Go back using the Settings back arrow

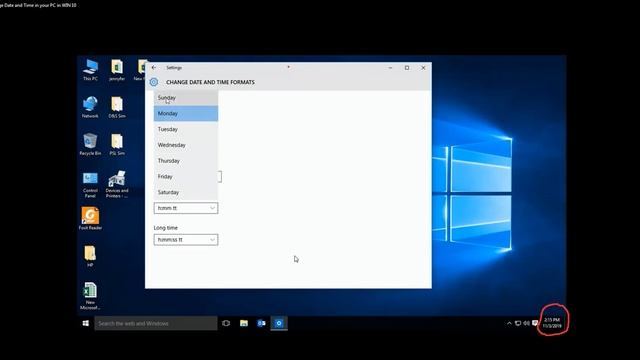(153, 68)
